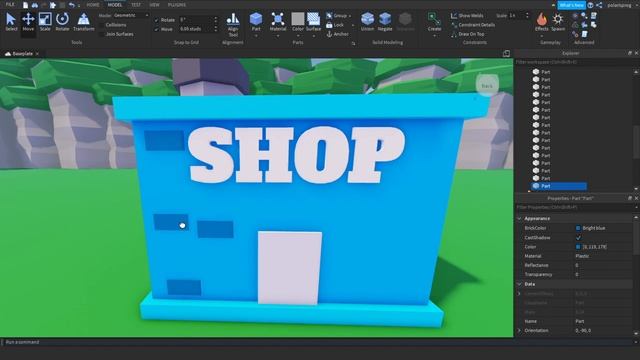The image size is (640, 360).
Task: Switch to the TEST ribbon tab
Action: [136, 5]
